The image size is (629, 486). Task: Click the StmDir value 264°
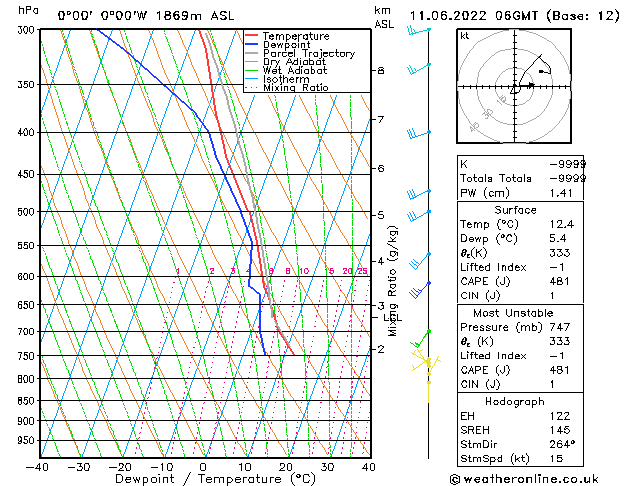click(562, 445)
